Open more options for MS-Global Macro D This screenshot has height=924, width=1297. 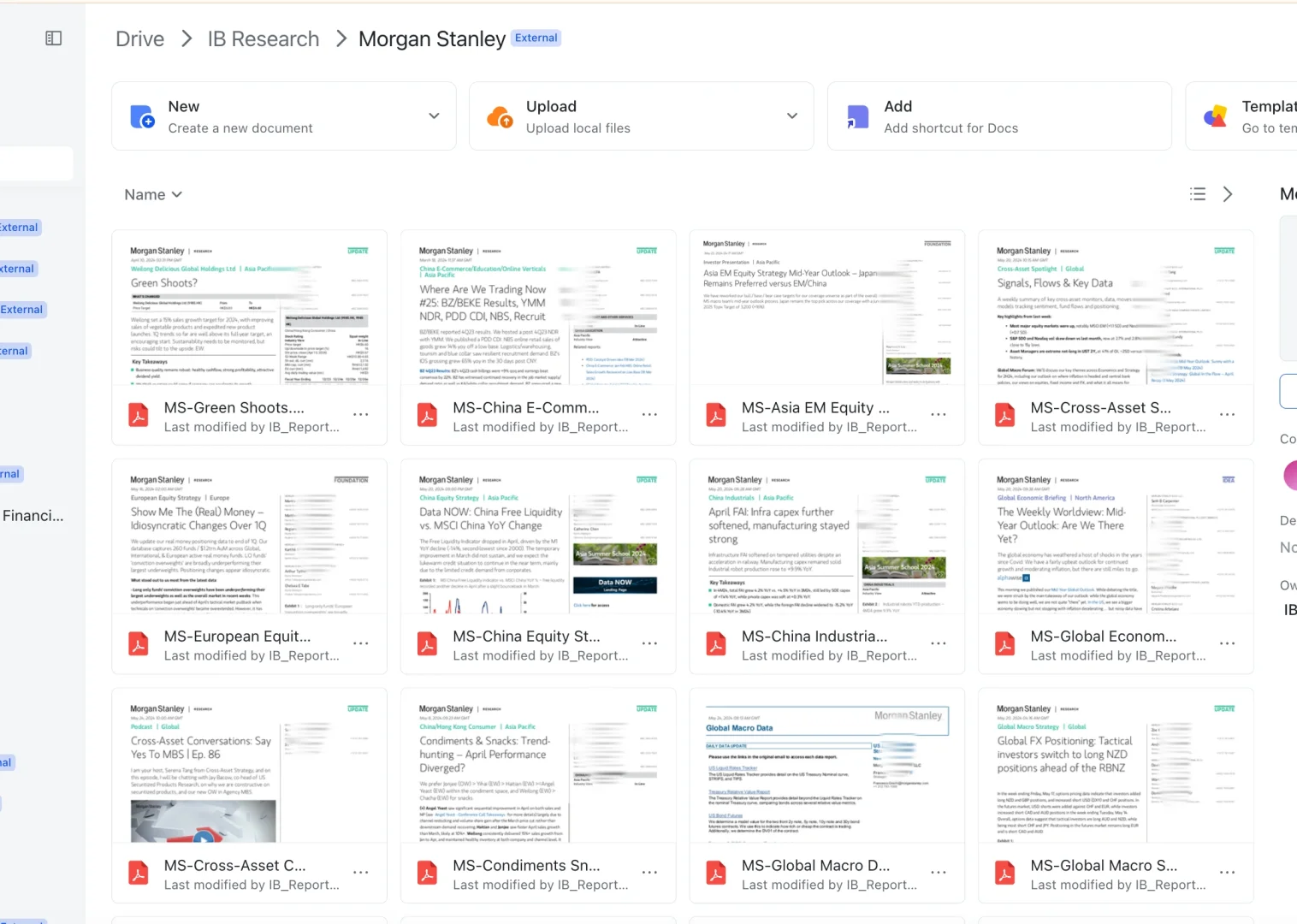[x=939, y=873]
